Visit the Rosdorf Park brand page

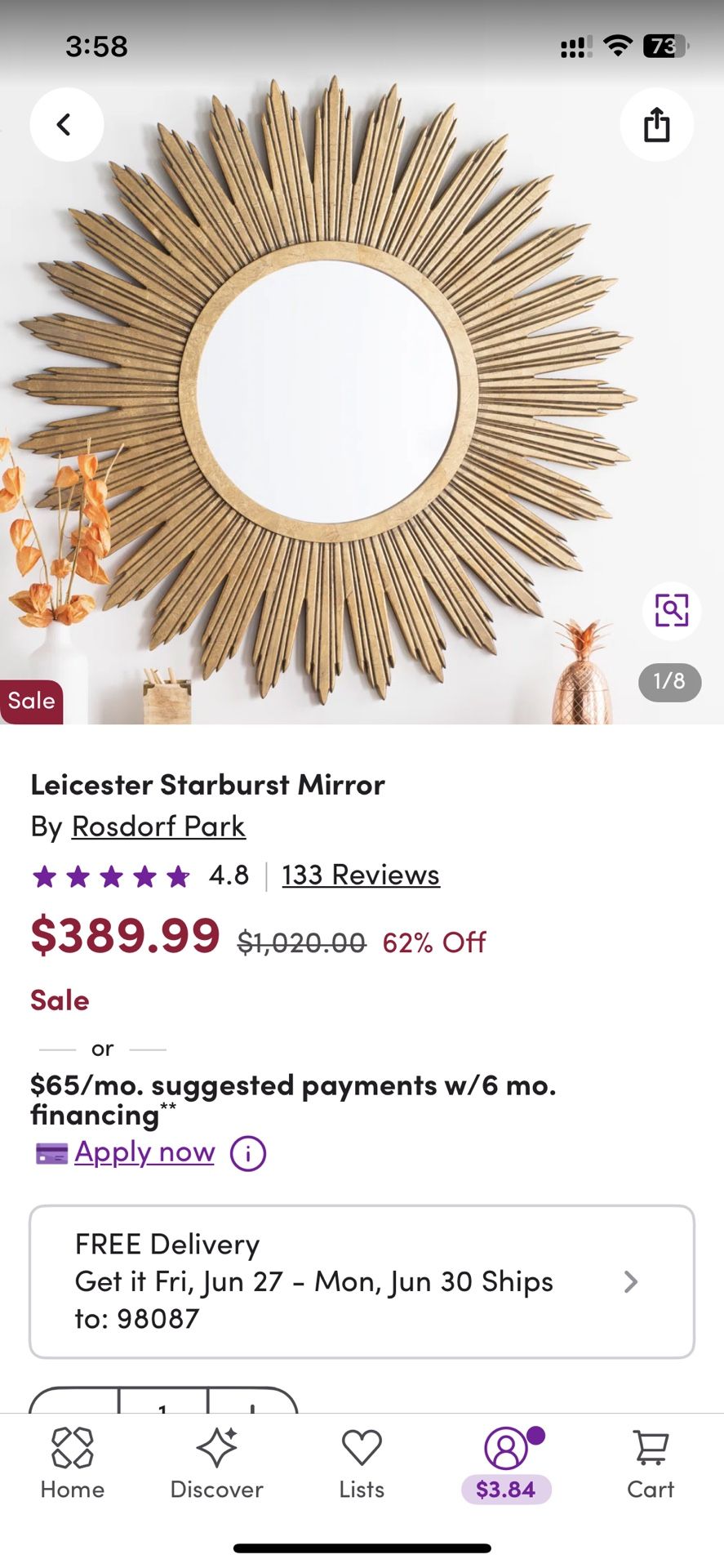(158, 826)
